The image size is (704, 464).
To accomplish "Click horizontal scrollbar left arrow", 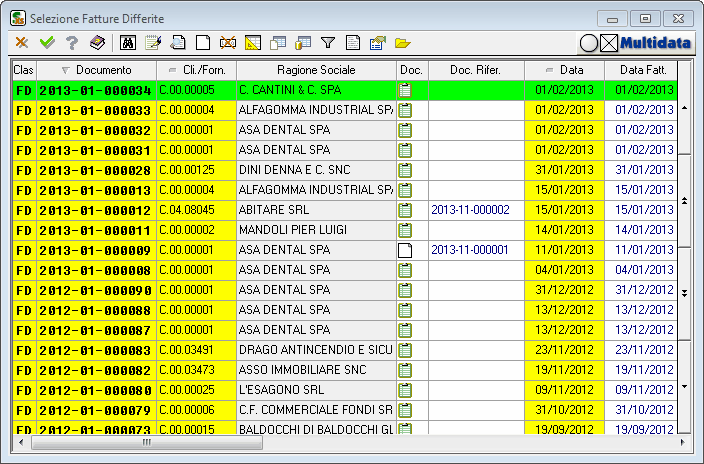I will 21,442.
